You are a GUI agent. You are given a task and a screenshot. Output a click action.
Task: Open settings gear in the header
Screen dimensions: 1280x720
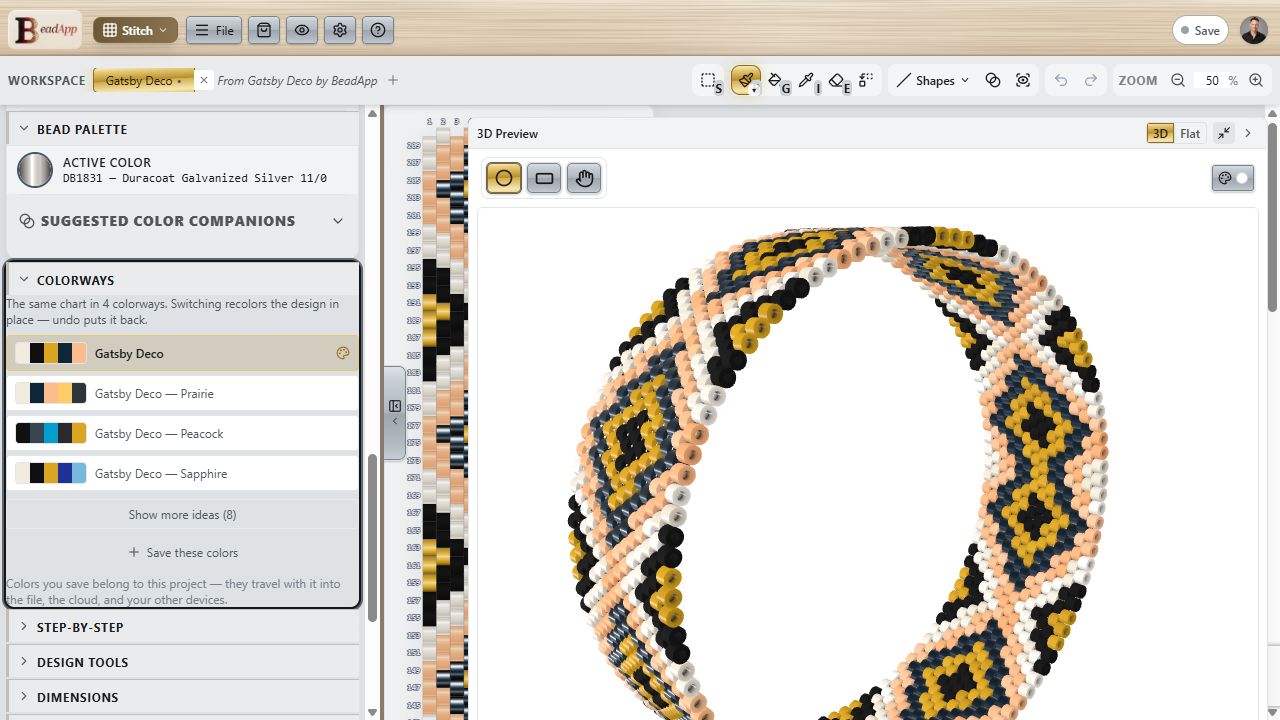click(340, 30)
